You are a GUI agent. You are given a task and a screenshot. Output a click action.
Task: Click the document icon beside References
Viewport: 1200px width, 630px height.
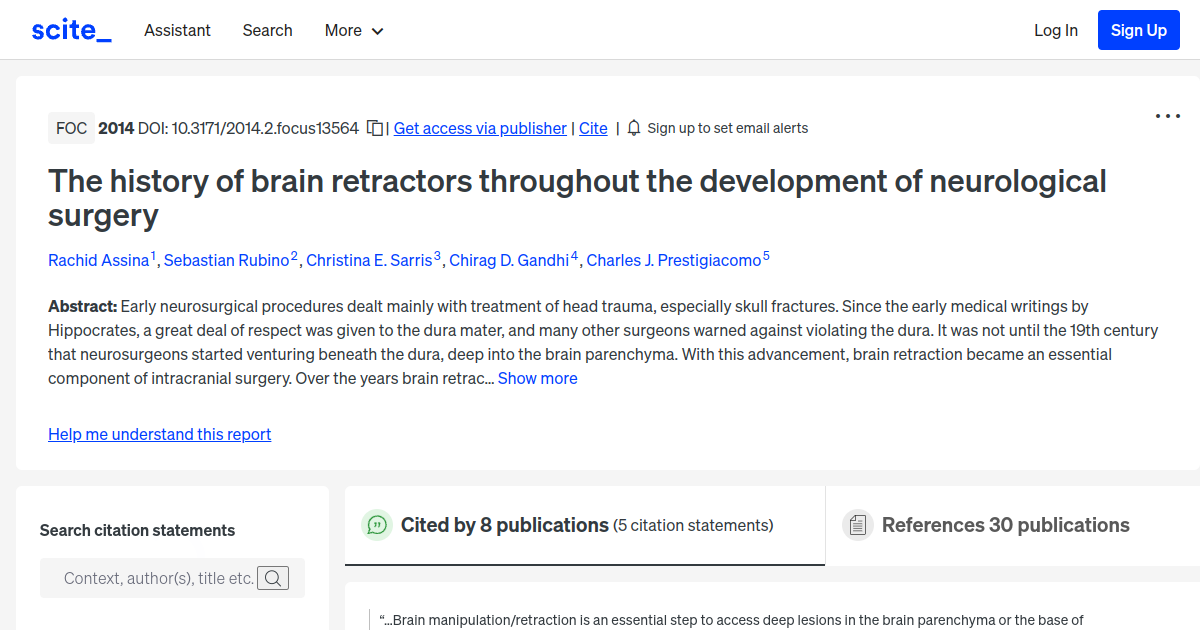point(858,524)
